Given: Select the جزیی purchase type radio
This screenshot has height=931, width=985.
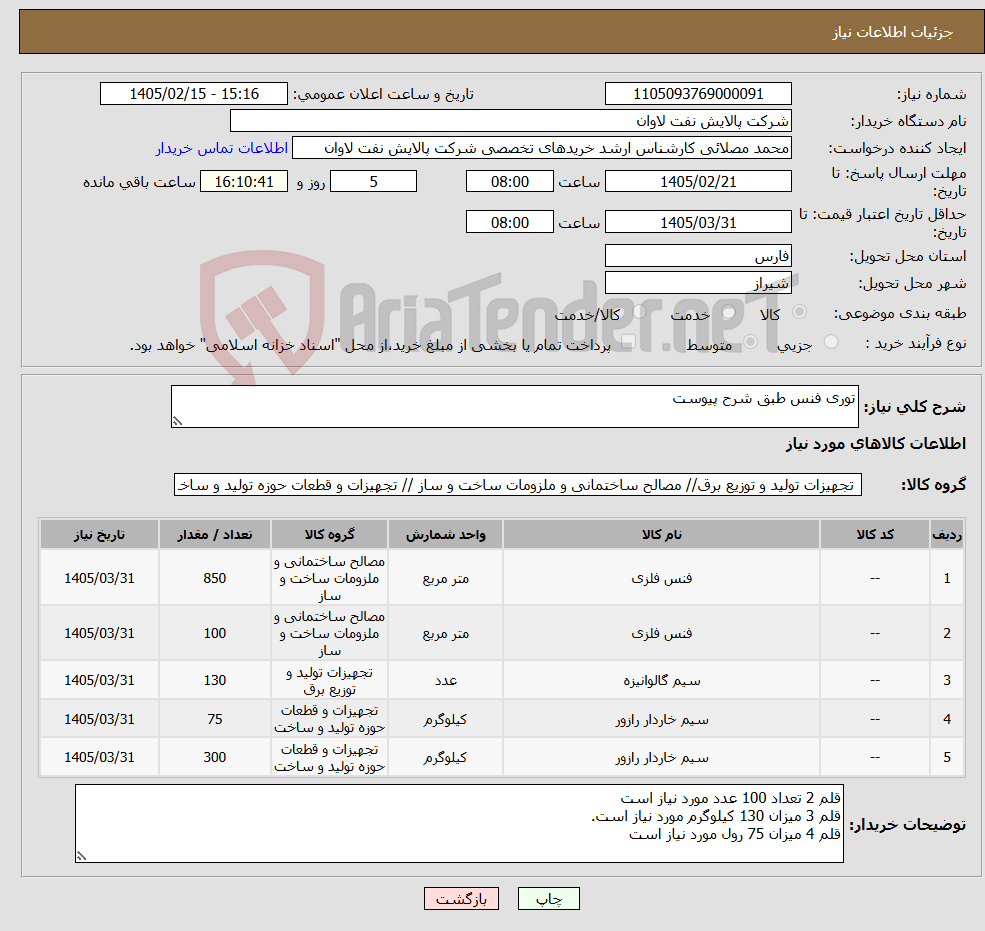Looking at the screenshot, I should coord(831,342).
